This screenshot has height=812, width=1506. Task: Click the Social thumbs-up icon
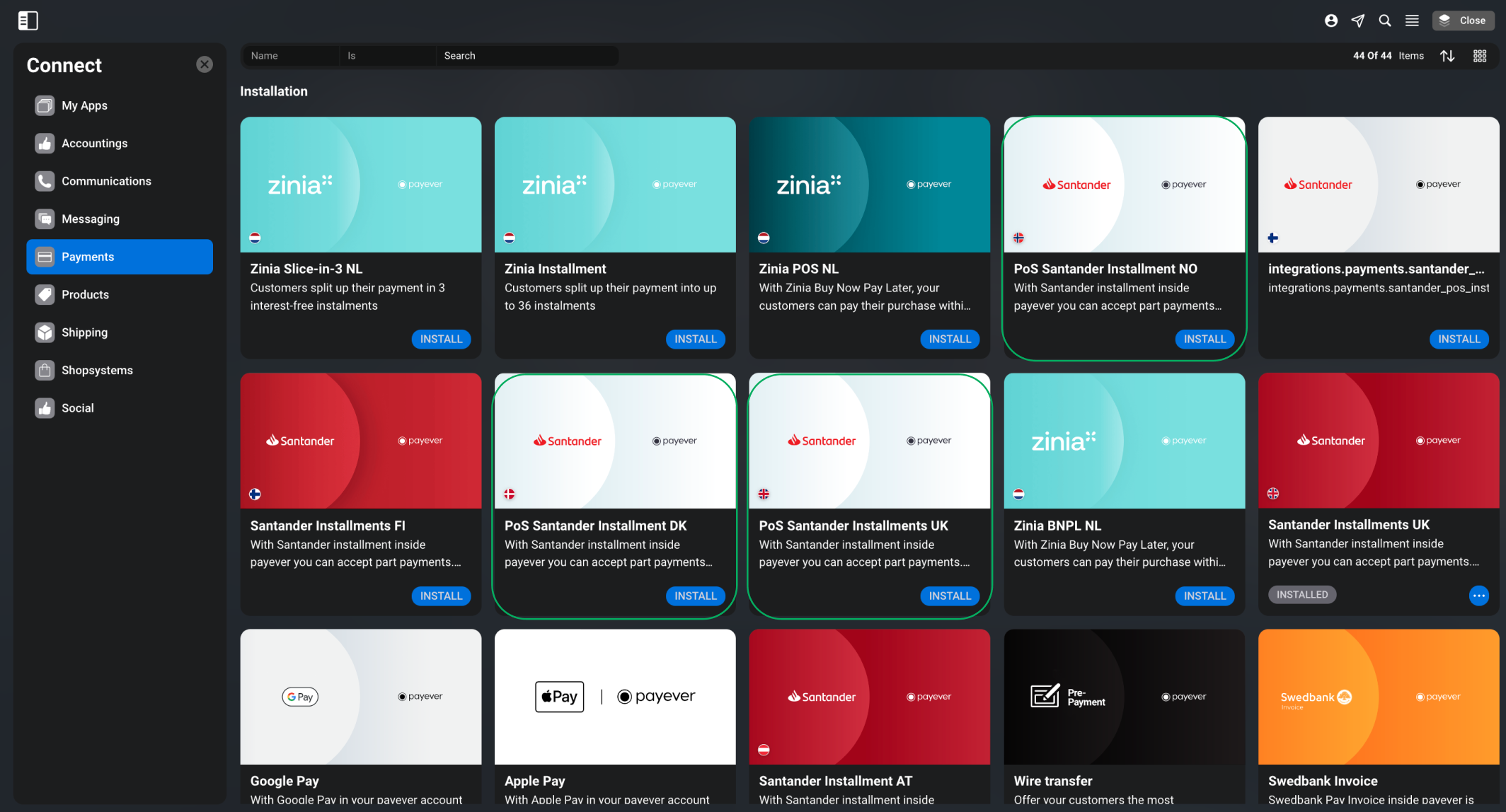45,408
